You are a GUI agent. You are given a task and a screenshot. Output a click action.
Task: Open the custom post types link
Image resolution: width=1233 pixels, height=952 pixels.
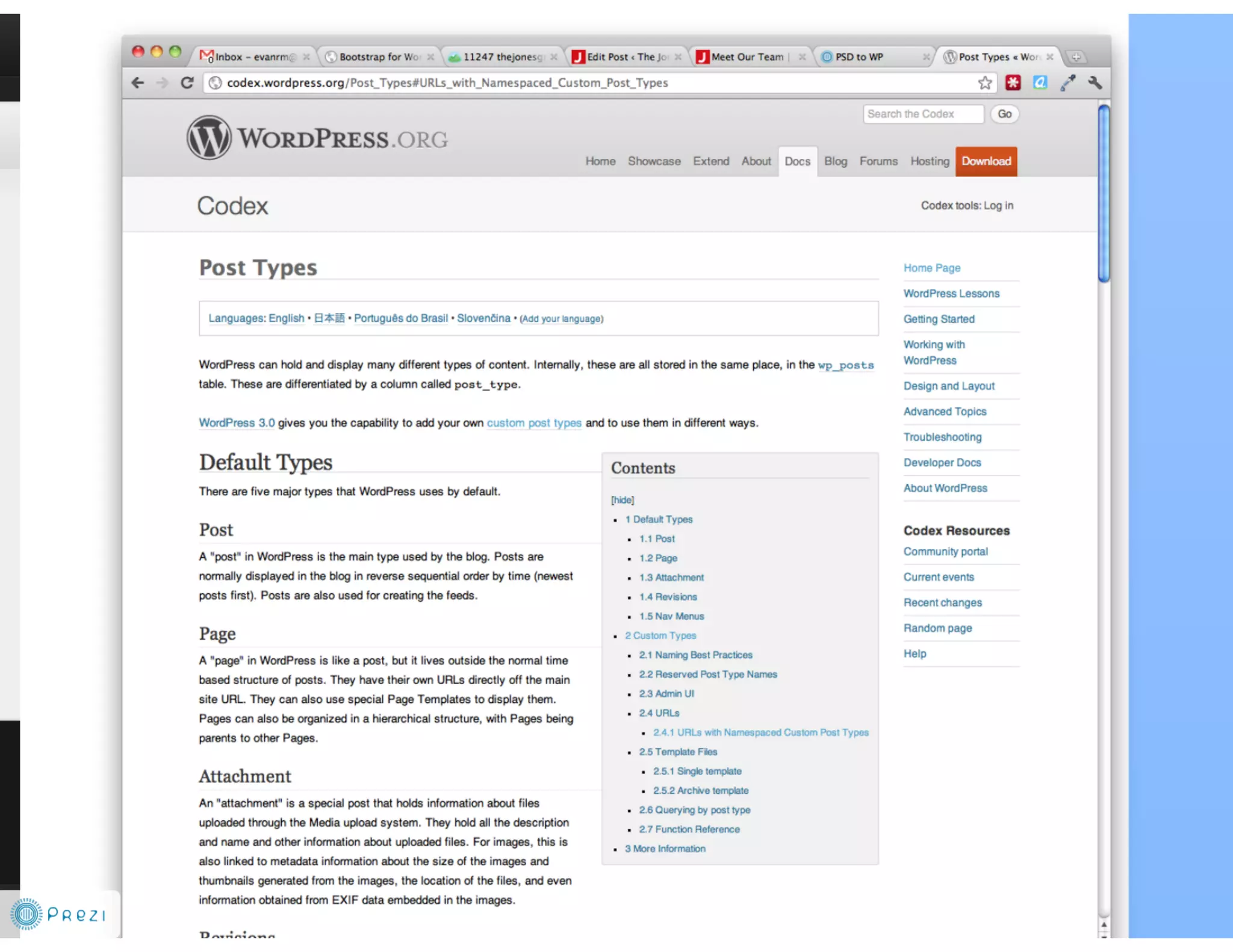(x=534, y=423)
